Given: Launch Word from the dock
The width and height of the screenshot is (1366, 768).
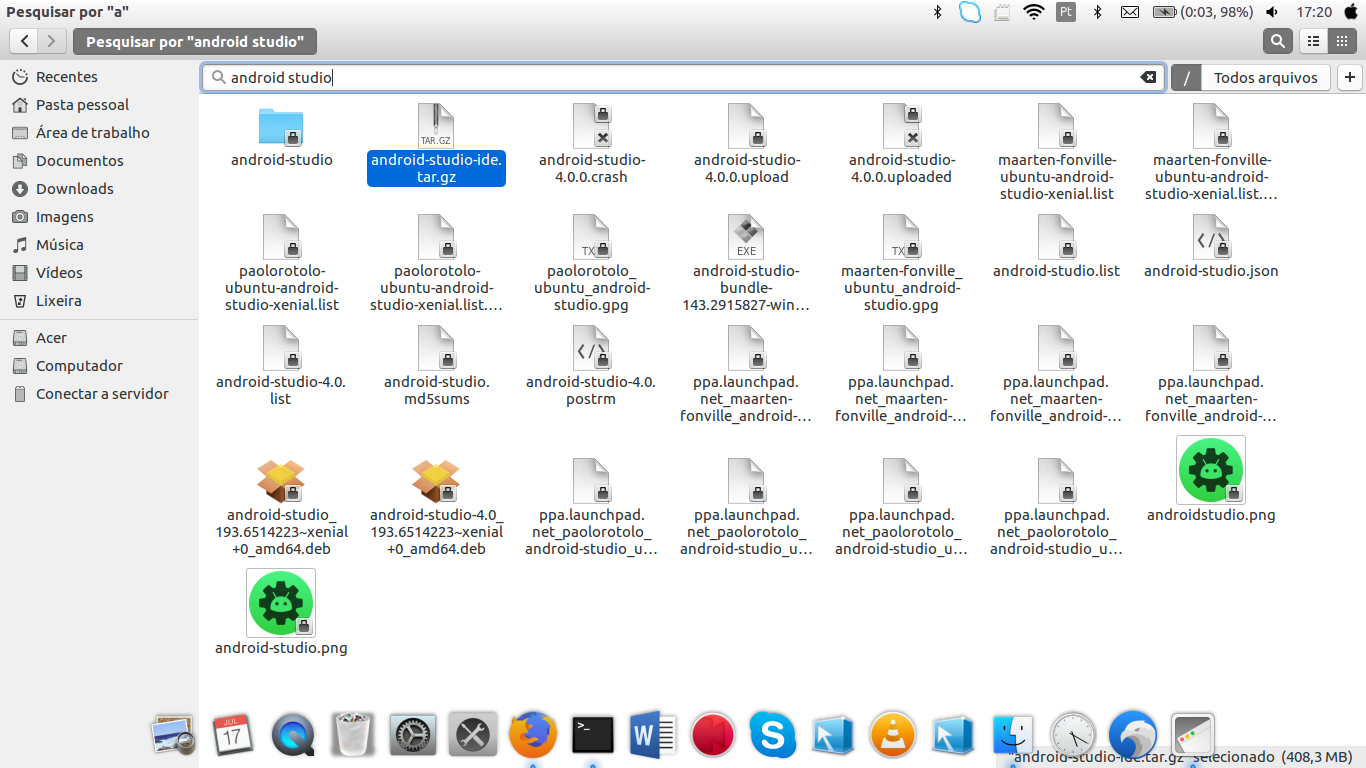Looking at the screenshot, I should click(654, 736).
